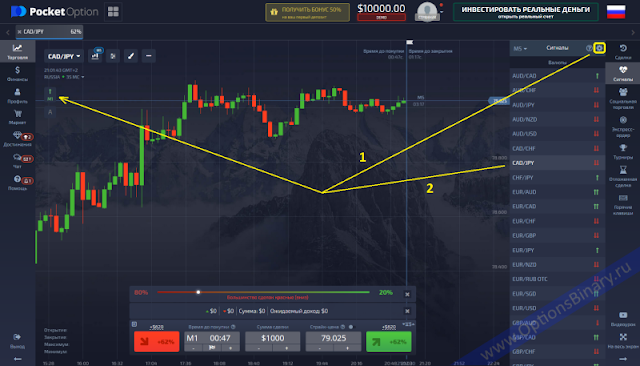Decrease trade amount with minus
Viewport: 640px width, 366px height.
click(x=259, y=348)
